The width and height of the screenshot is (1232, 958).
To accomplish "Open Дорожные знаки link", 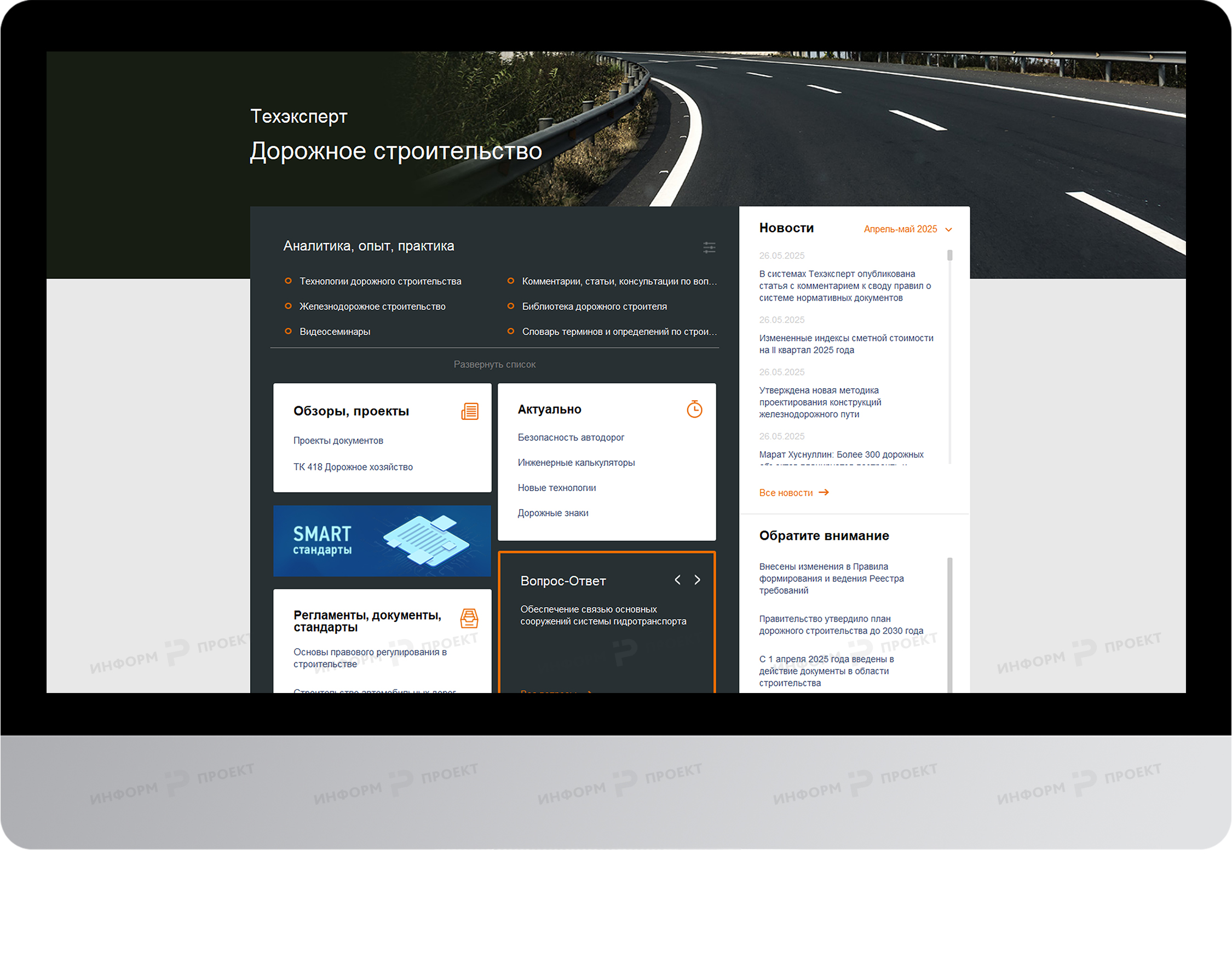I will click(x=553, y=513).
